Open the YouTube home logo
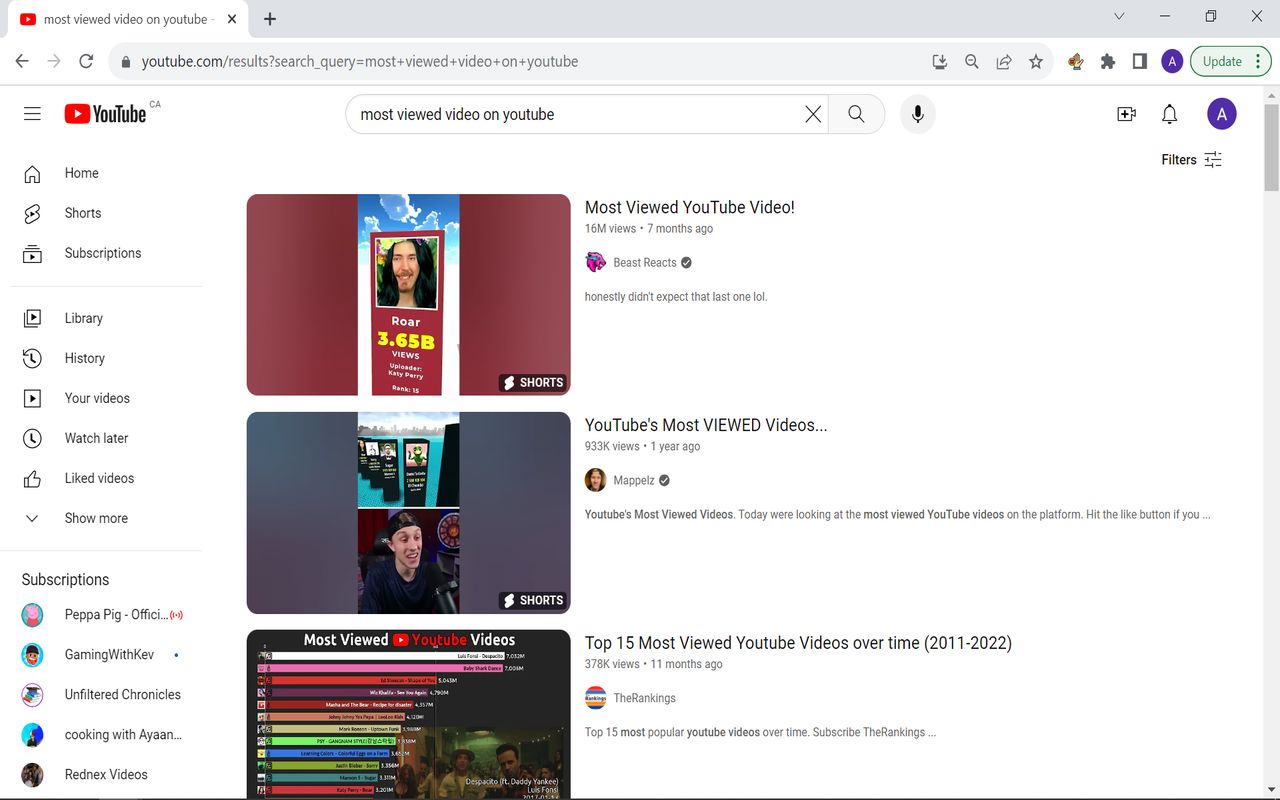1280x800 pixels. click(x=105, y=113)
